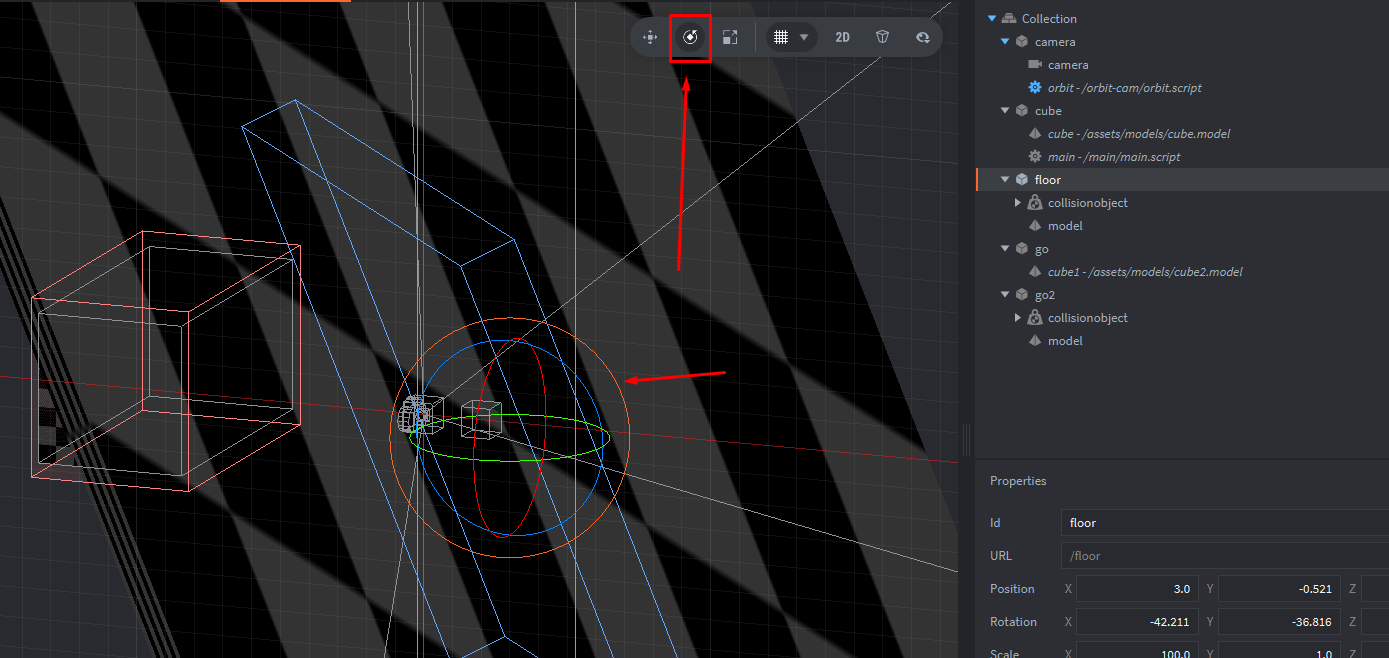Select the cube game object in outline
The height and width of the screenshot is (658, 1389).
coord(1047,111)
